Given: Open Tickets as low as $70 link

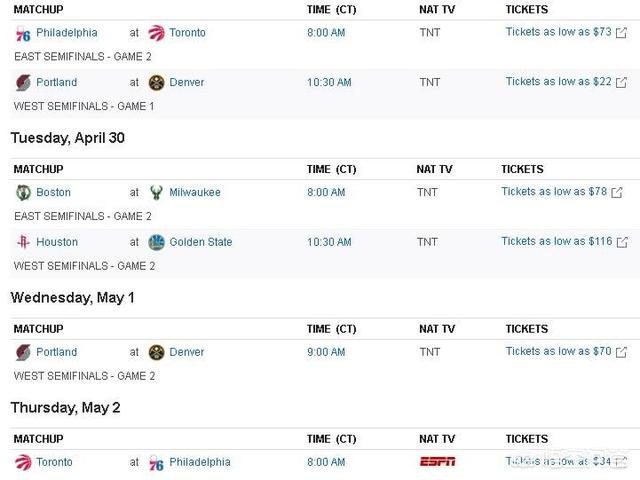Looking at the screenshot, I should pyautogui.click(x=558, y=351).
